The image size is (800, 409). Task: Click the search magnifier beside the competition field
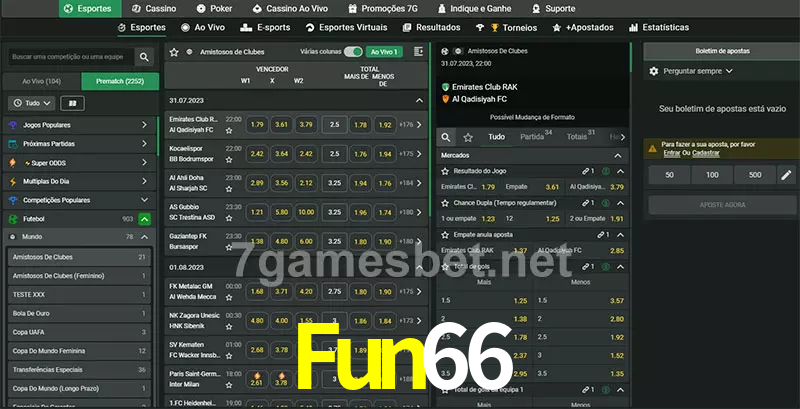(x=144, y=58)
